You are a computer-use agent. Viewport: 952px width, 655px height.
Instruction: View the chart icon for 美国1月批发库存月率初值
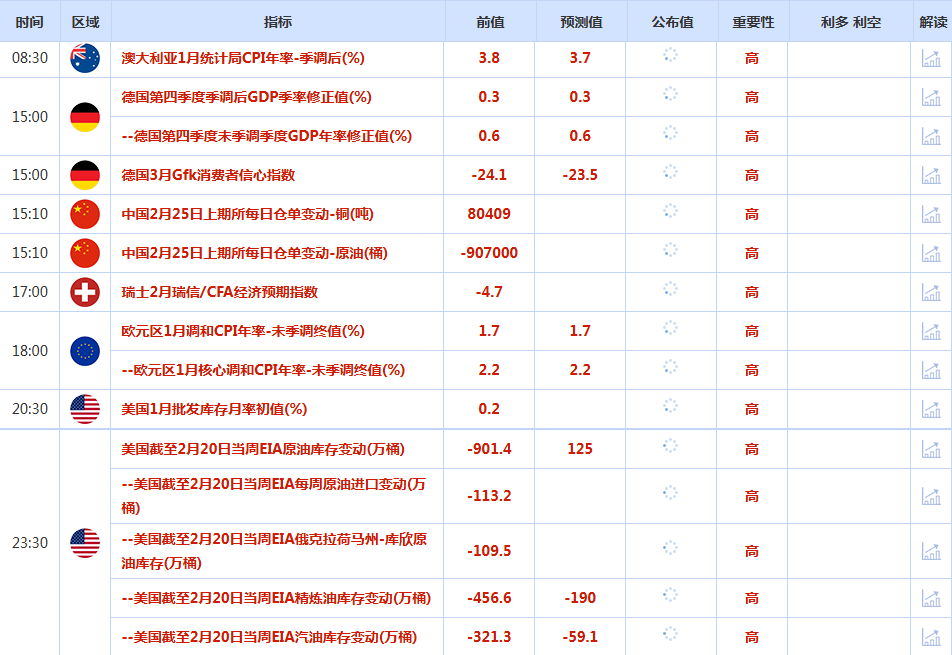(x=931, y=409)
